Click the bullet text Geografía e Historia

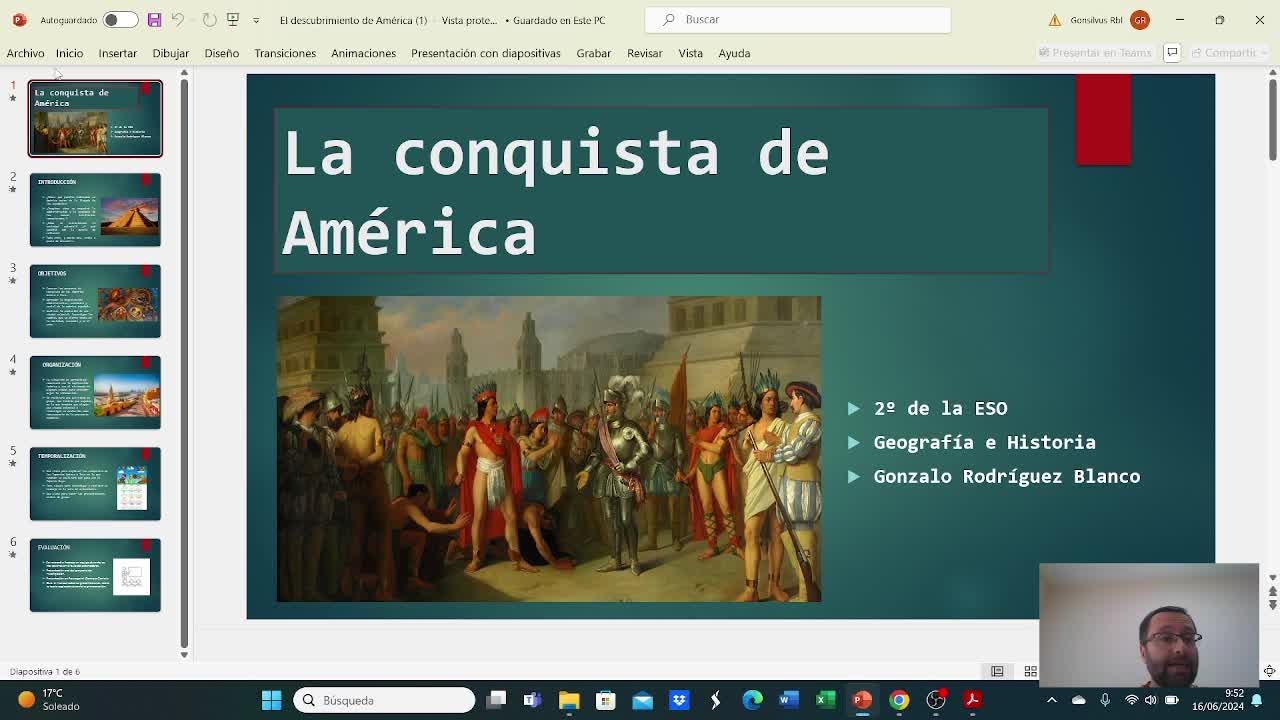[x=984, y=442]
